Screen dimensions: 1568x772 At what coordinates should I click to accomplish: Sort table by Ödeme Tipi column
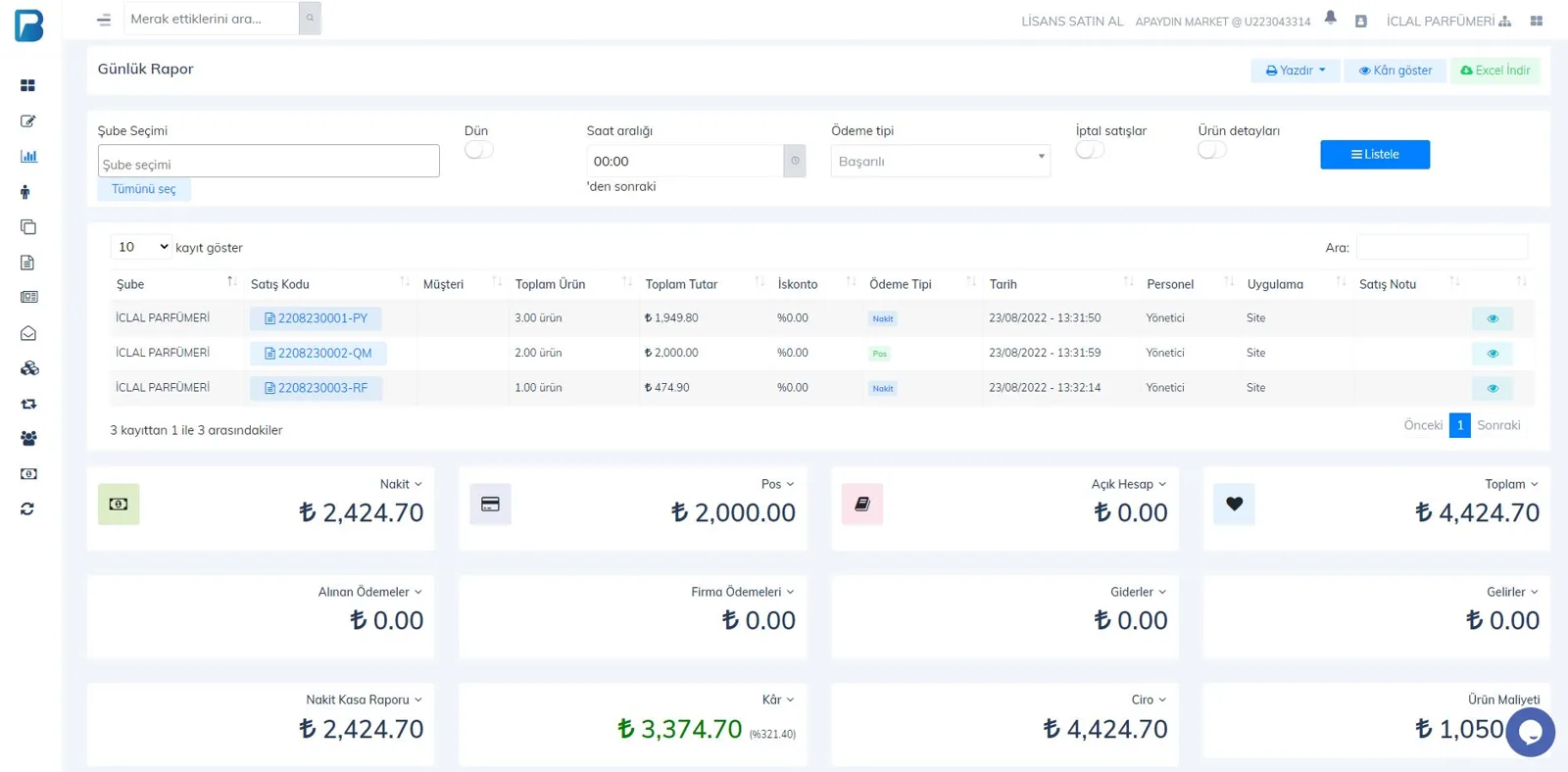click(922, 284)
